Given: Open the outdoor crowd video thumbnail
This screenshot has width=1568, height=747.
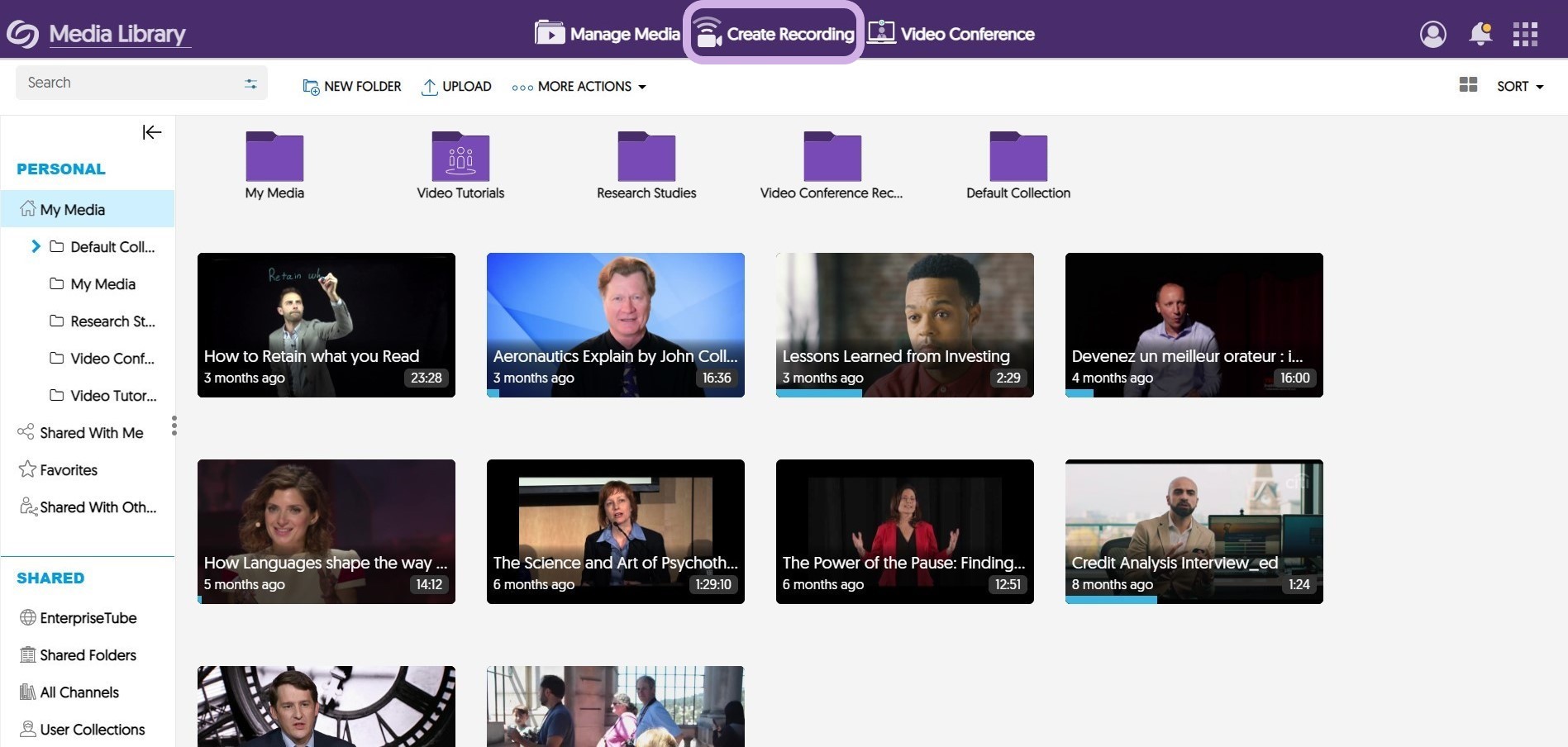Looking at the screenshot, I should pyautogui.click(x=616, y=707).
